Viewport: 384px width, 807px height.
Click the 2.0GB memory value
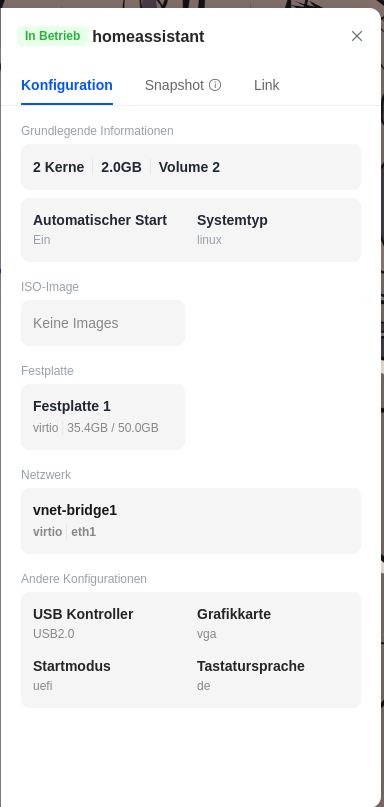click(x=121, y=167)
